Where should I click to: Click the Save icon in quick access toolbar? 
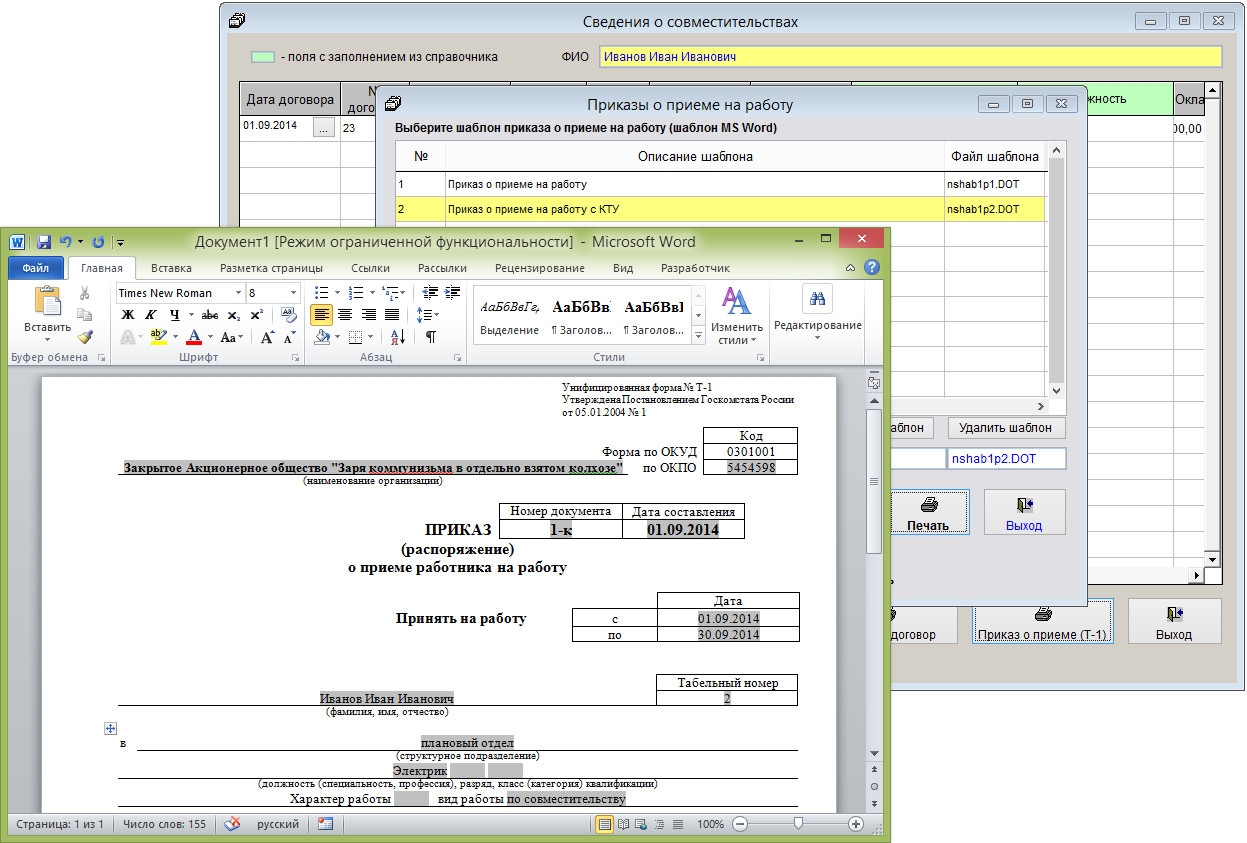[x=43, y=242]
